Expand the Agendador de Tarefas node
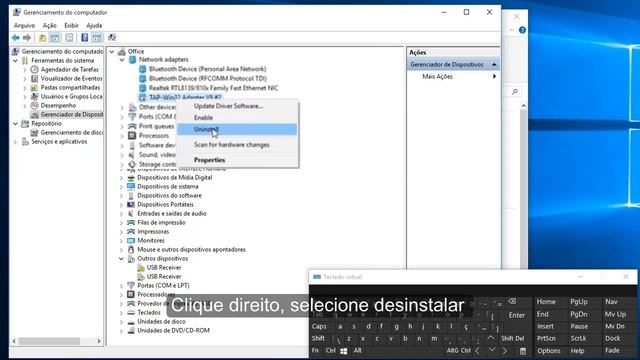The image size is (640, 360). [25, 70]
